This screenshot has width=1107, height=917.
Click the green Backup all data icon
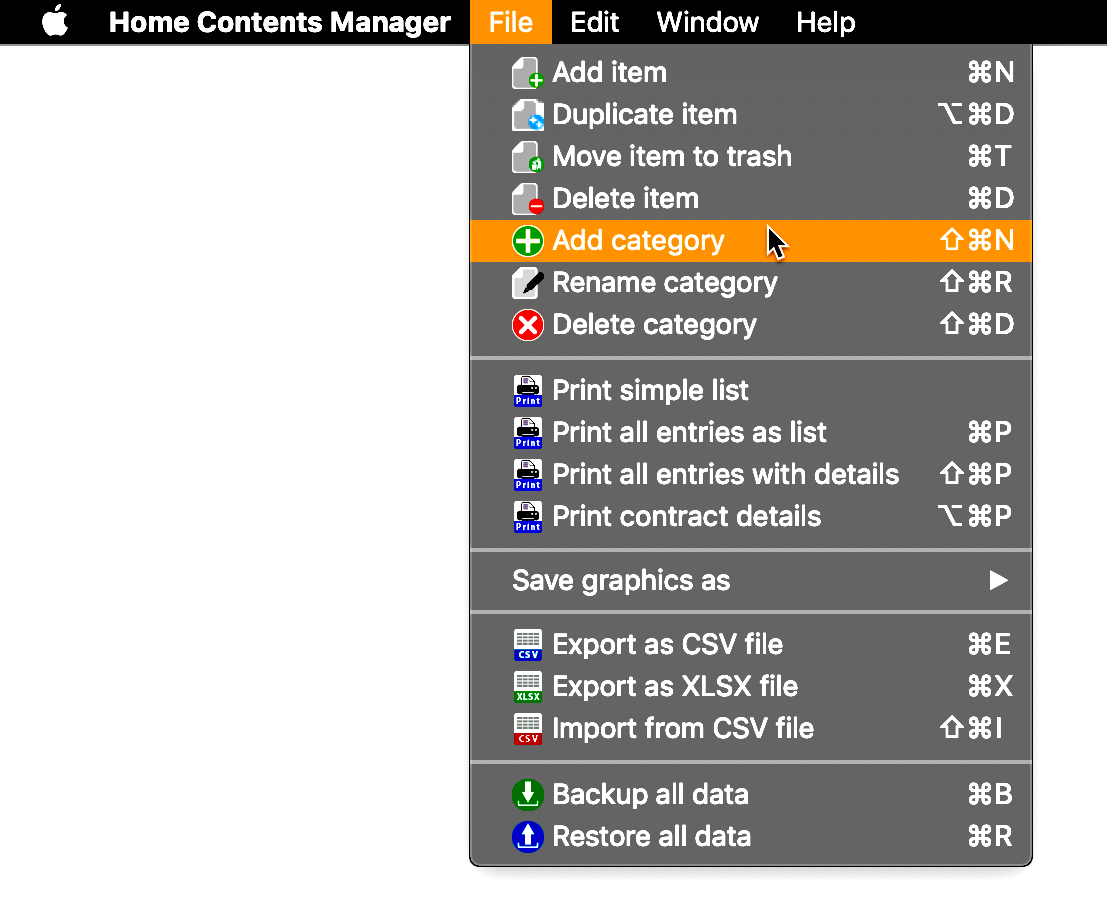tap(527, 794)
